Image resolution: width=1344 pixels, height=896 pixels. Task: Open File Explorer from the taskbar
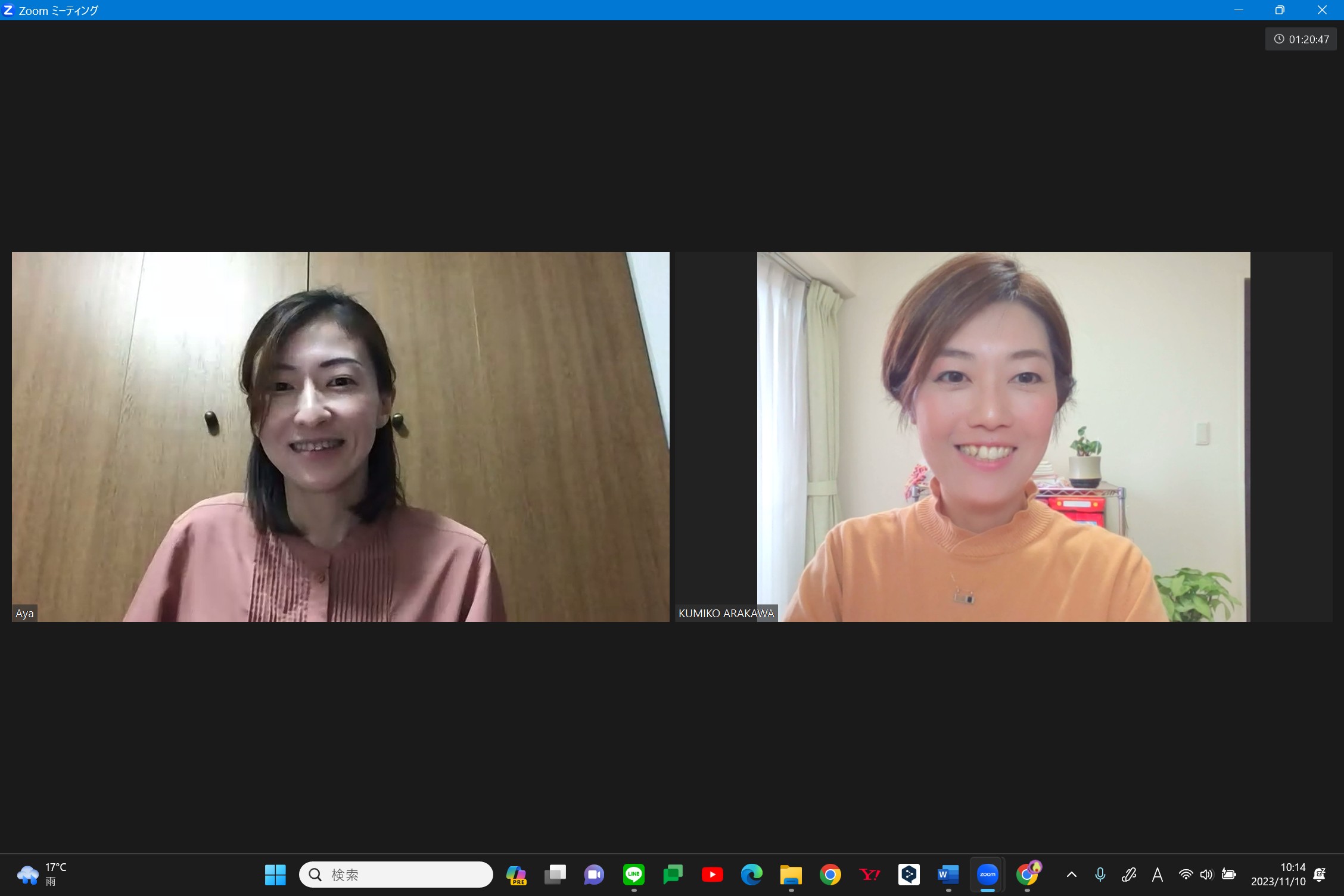(791, 875)
